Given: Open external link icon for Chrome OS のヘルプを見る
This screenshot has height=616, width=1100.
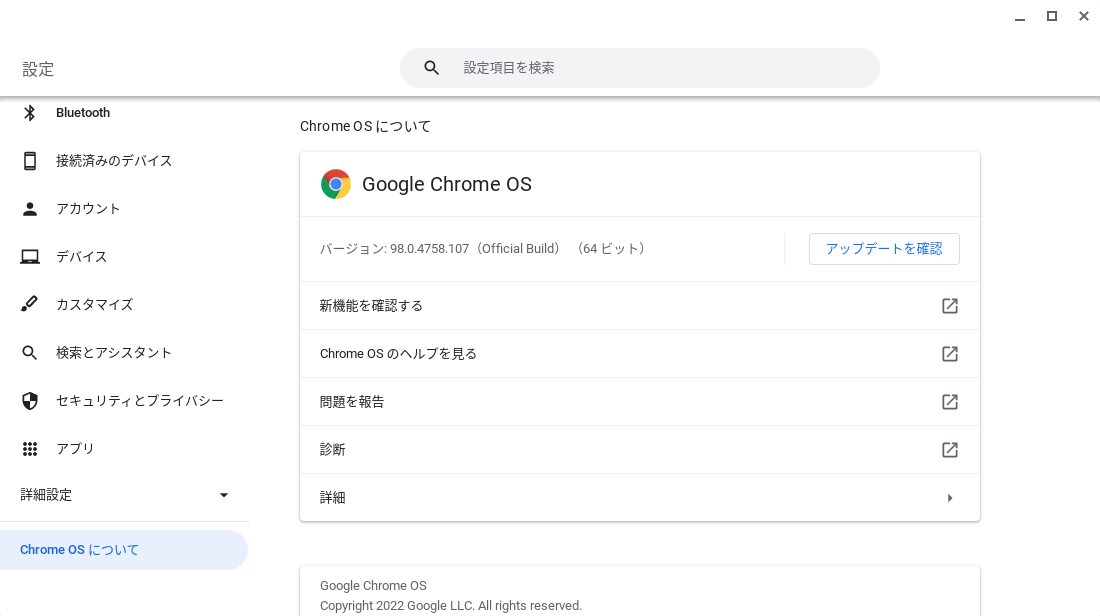Looking at the screenshot, I should [x=949, y=354].
